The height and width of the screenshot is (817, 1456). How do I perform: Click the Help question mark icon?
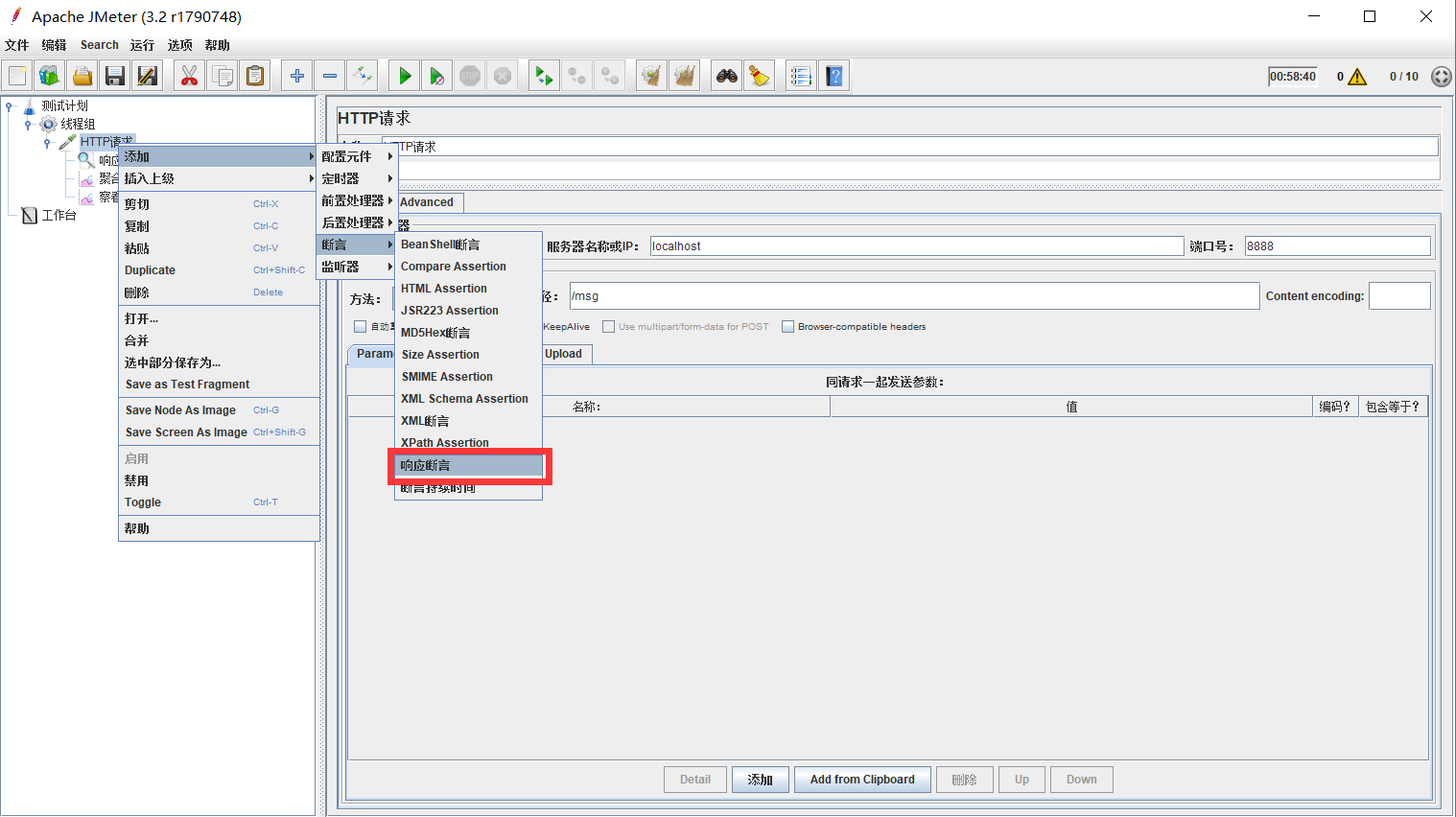click(x=834, y=76)
